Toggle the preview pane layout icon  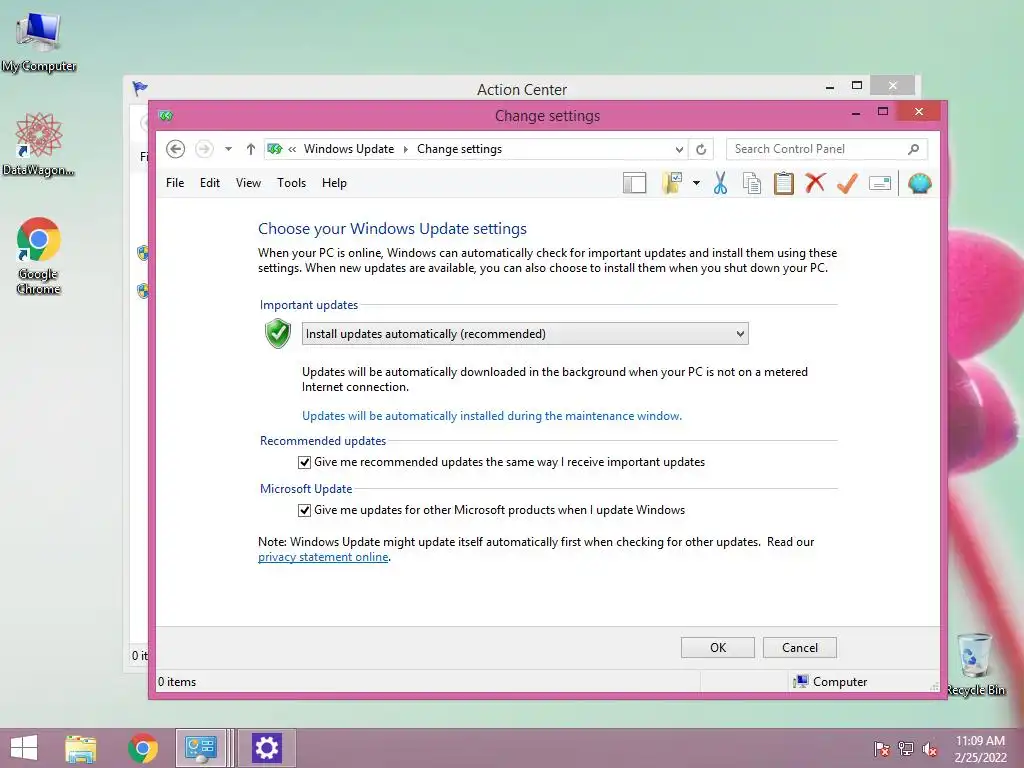click(x=635, y=184)
